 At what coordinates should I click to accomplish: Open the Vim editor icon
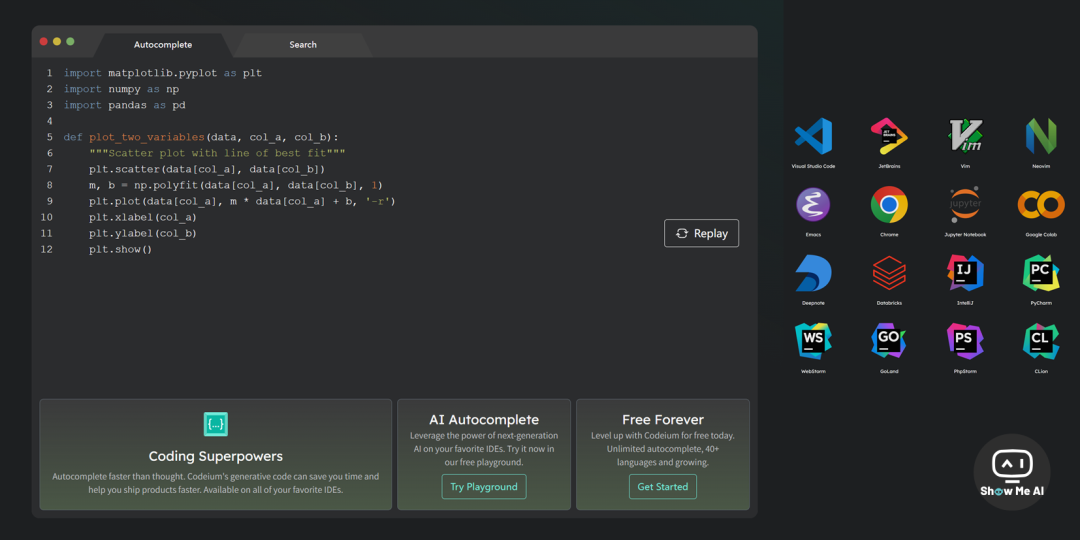click(x=965, y=137)
